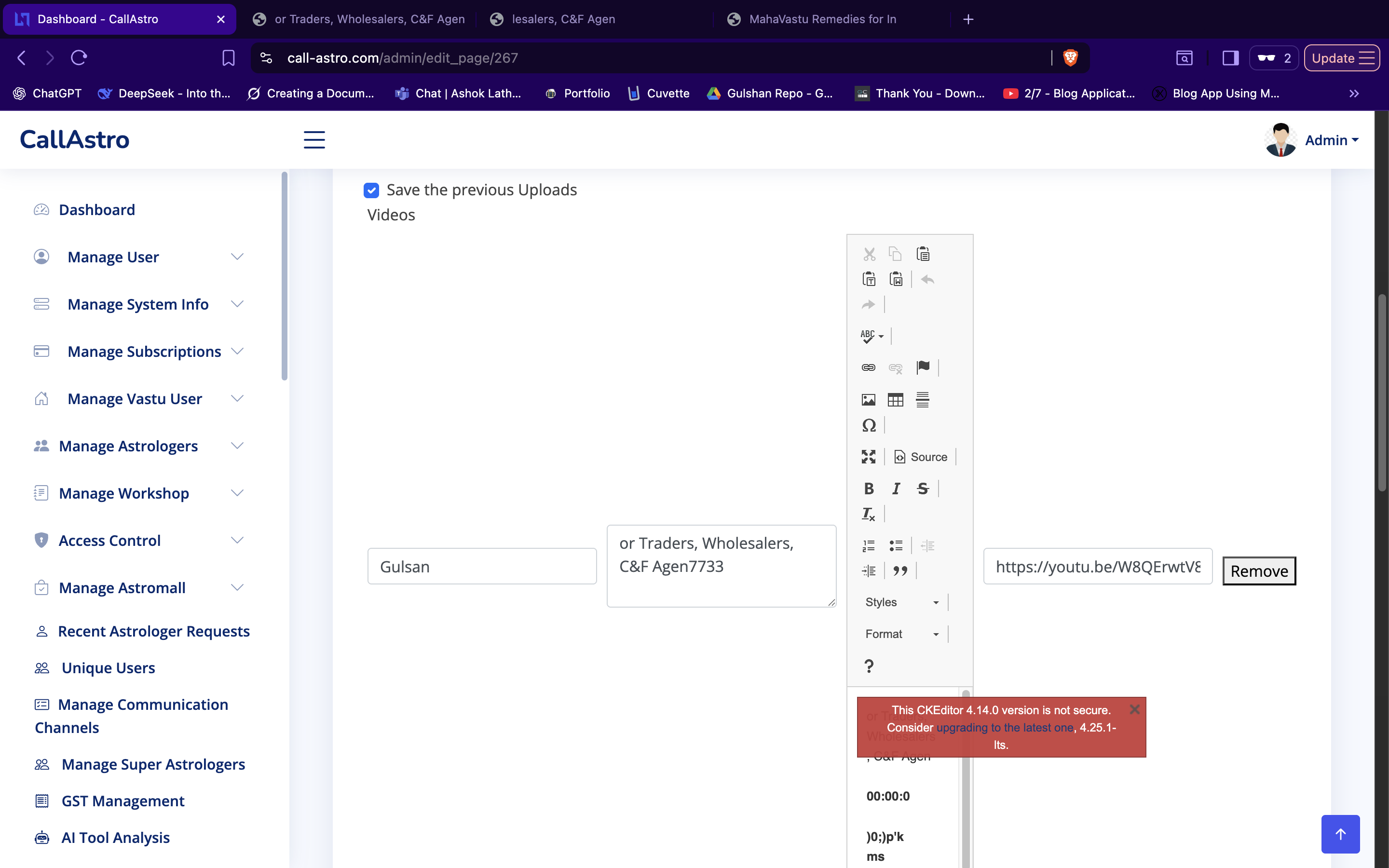Expand Manage Astromall menu
This screenshot has height=868, width=1389.
[139, 587]
